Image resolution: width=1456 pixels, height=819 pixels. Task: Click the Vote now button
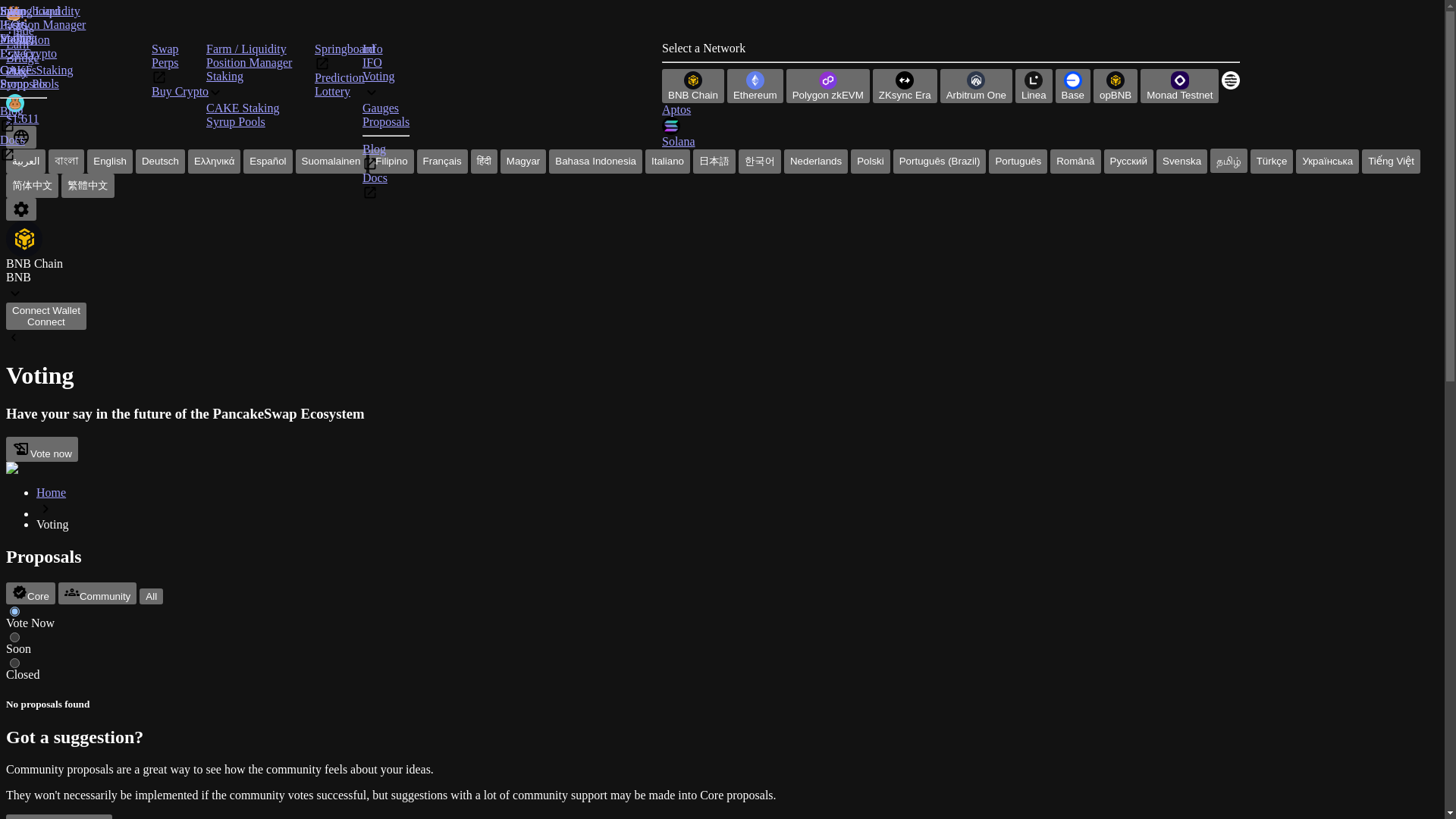coord(42,449)
